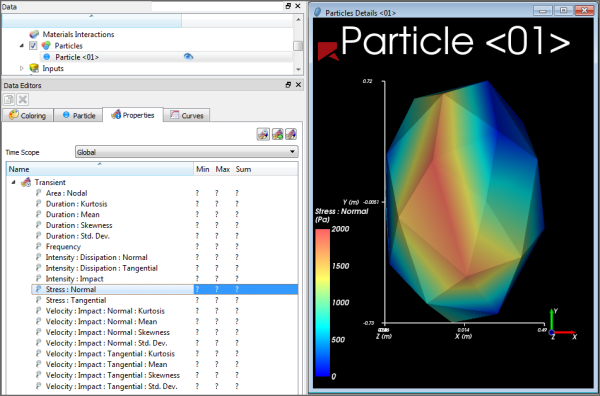Image resolution: width=600 pixels, height=396 pixels.
Task: Select Velocity : Impact : Tangential : Skewness
Action: [x=165, y=375]
